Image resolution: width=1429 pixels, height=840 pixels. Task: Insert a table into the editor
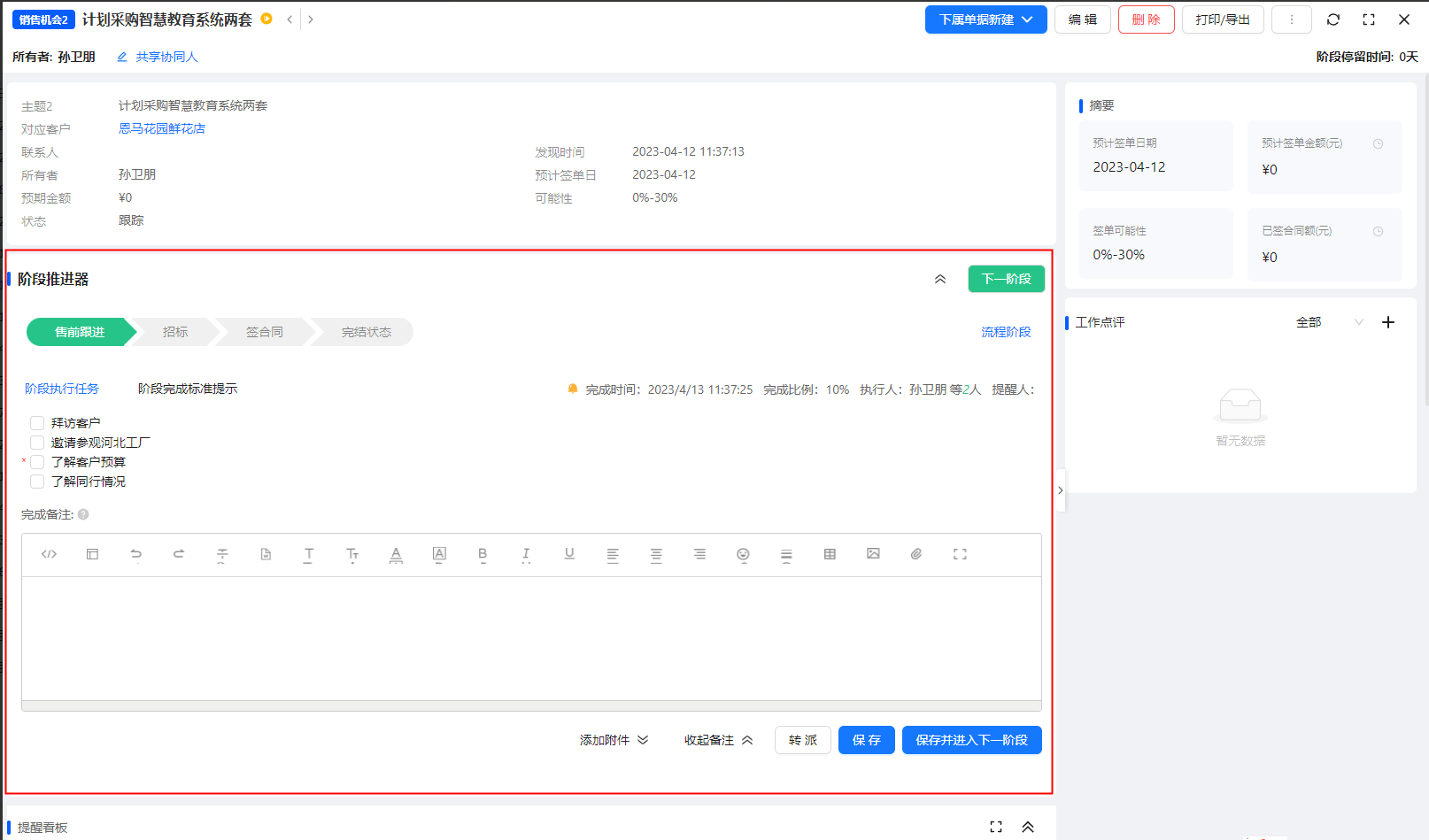point(830,554)
